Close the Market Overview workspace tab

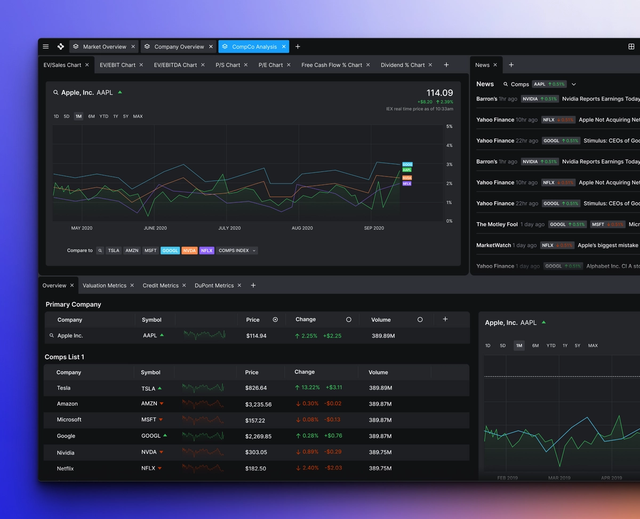click(x=133, y=47)
